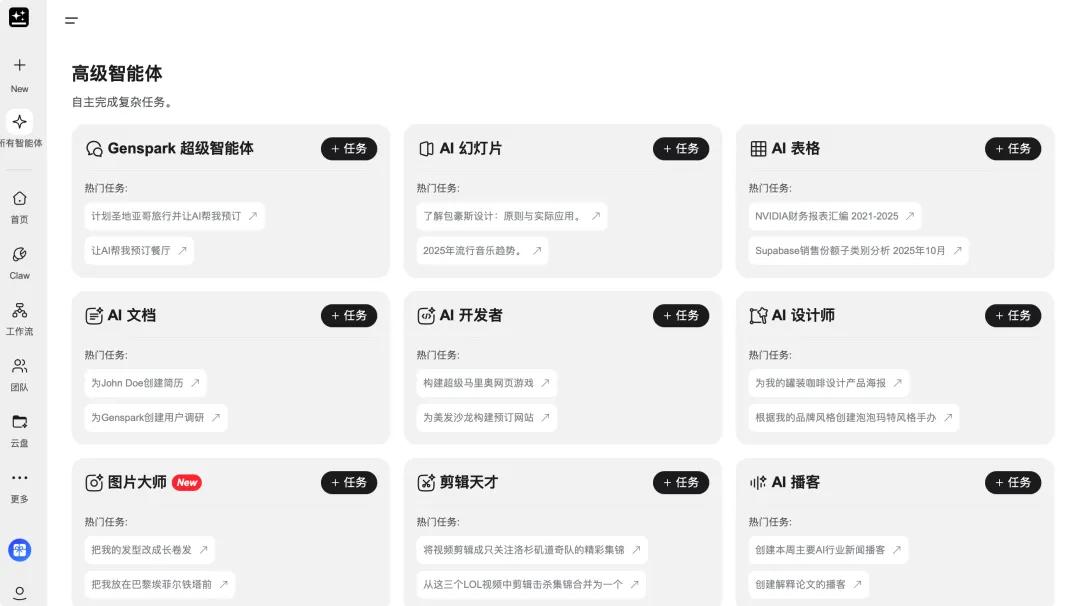Click the AI 开发者 card title

click(471, 315)
